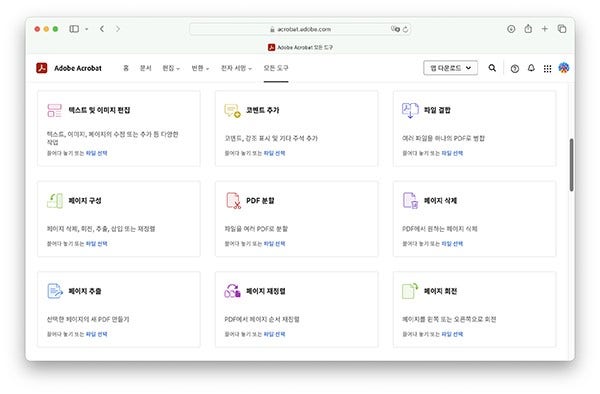This screenshot has height=394, width=600.
Task: Click the page vertical scrollbar thumb
Action: coord(572,165)
